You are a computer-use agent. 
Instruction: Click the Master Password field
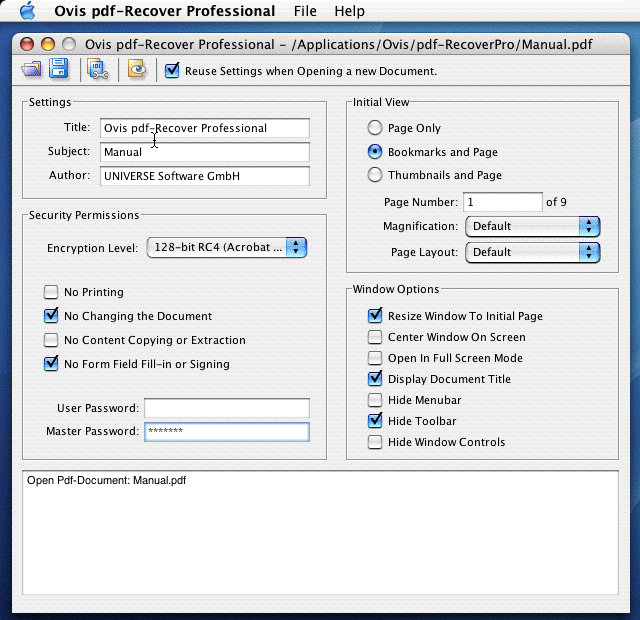click(227, 431)
